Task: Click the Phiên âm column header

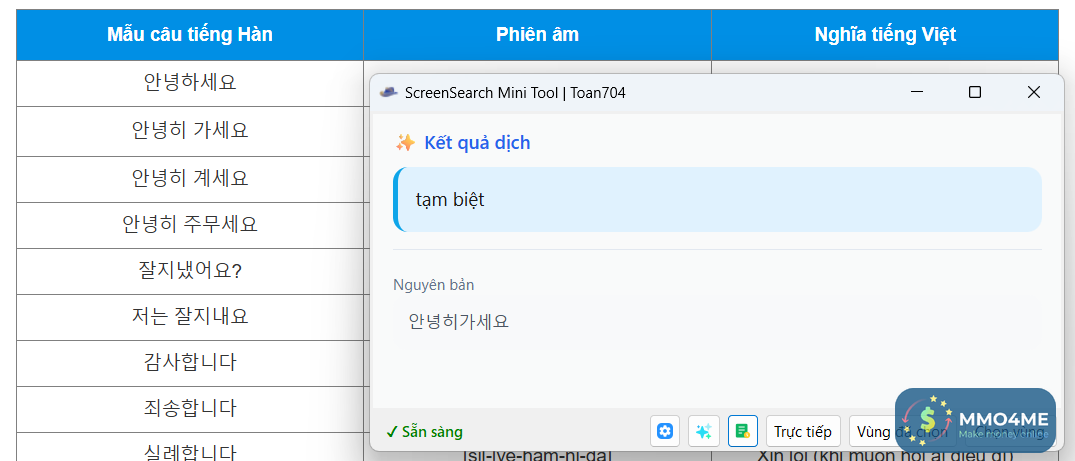Action: coord(537,35)
